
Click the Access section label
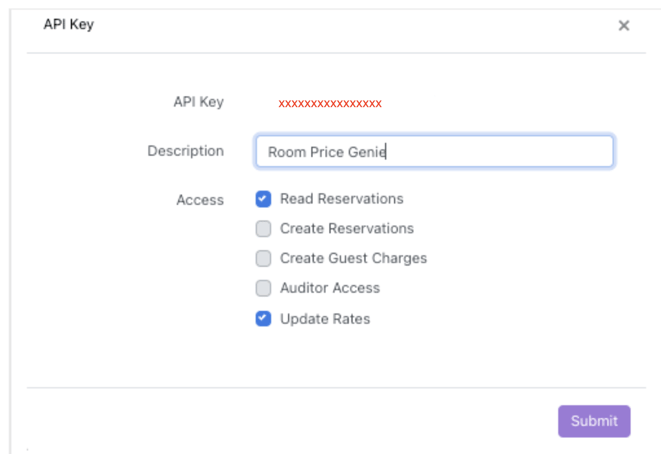coord(200,200)
